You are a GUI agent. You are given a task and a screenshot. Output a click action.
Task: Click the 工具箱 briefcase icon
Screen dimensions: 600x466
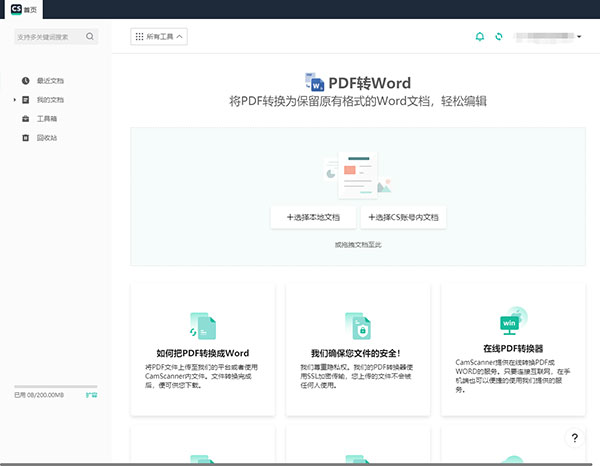click(x=25, y=119)
